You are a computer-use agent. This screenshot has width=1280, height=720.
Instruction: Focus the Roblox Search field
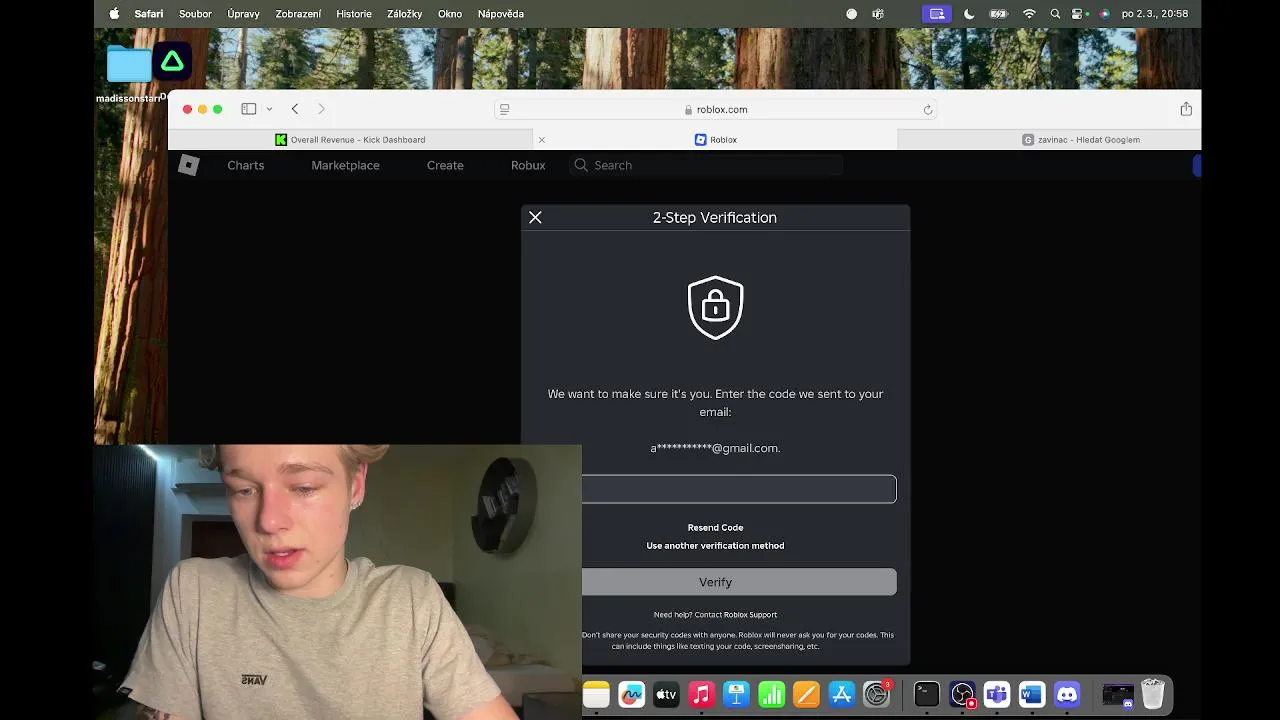click(x=705, y=165)
